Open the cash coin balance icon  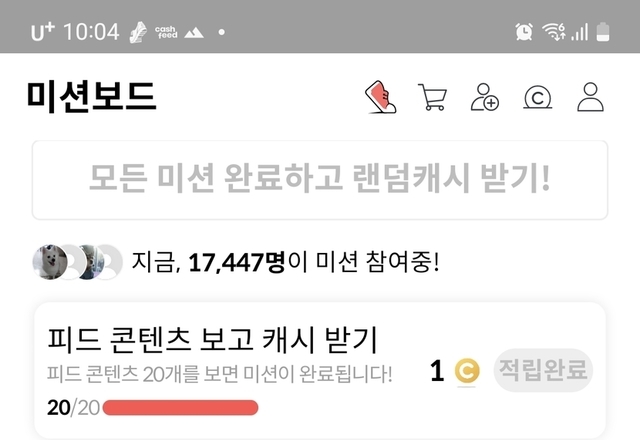click(x=538, y=97)
